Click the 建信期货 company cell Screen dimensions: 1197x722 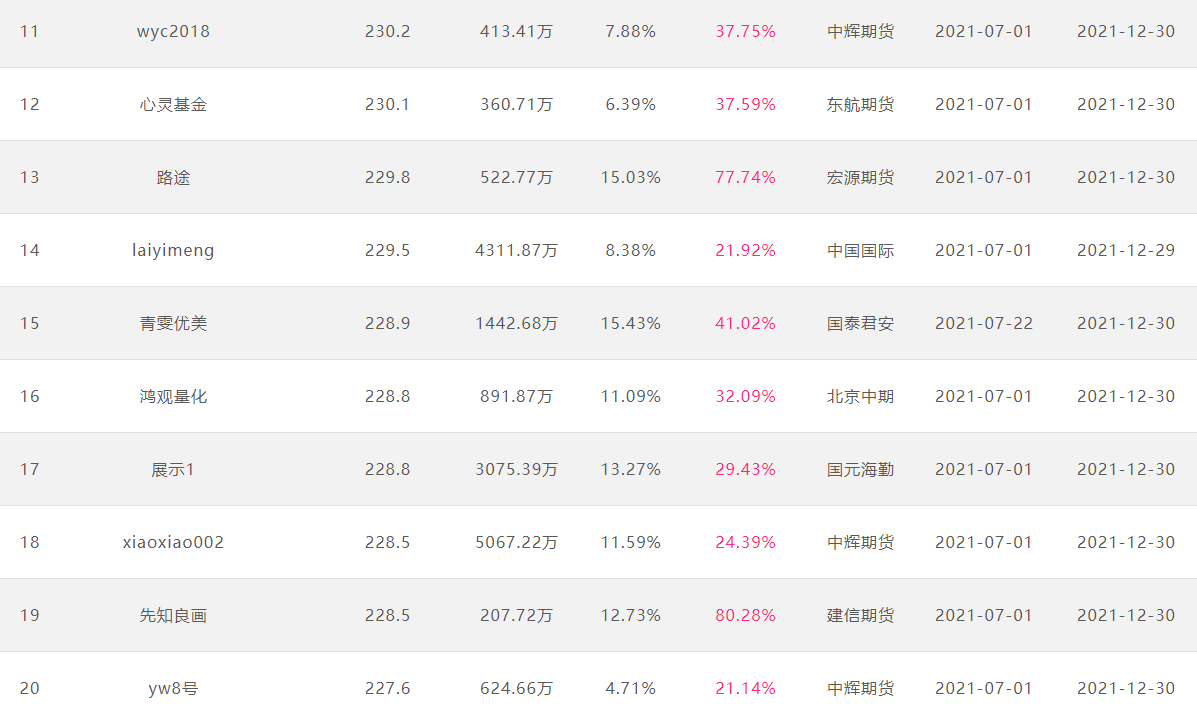click(x=860, y=616)
